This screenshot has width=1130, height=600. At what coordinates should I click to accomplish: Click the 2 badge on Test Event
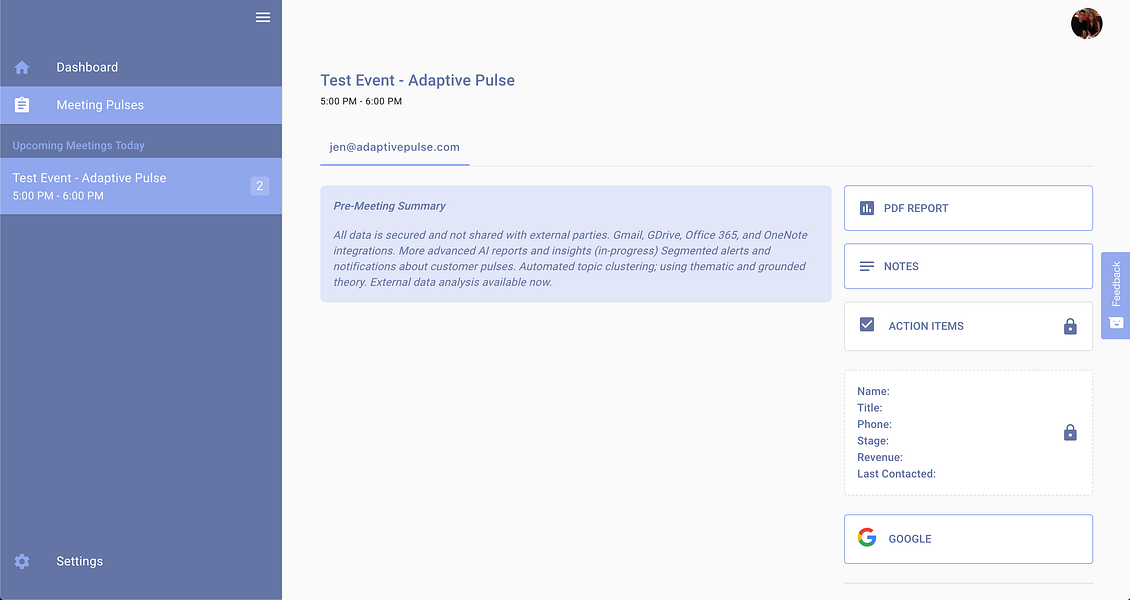tap(260, 185)
